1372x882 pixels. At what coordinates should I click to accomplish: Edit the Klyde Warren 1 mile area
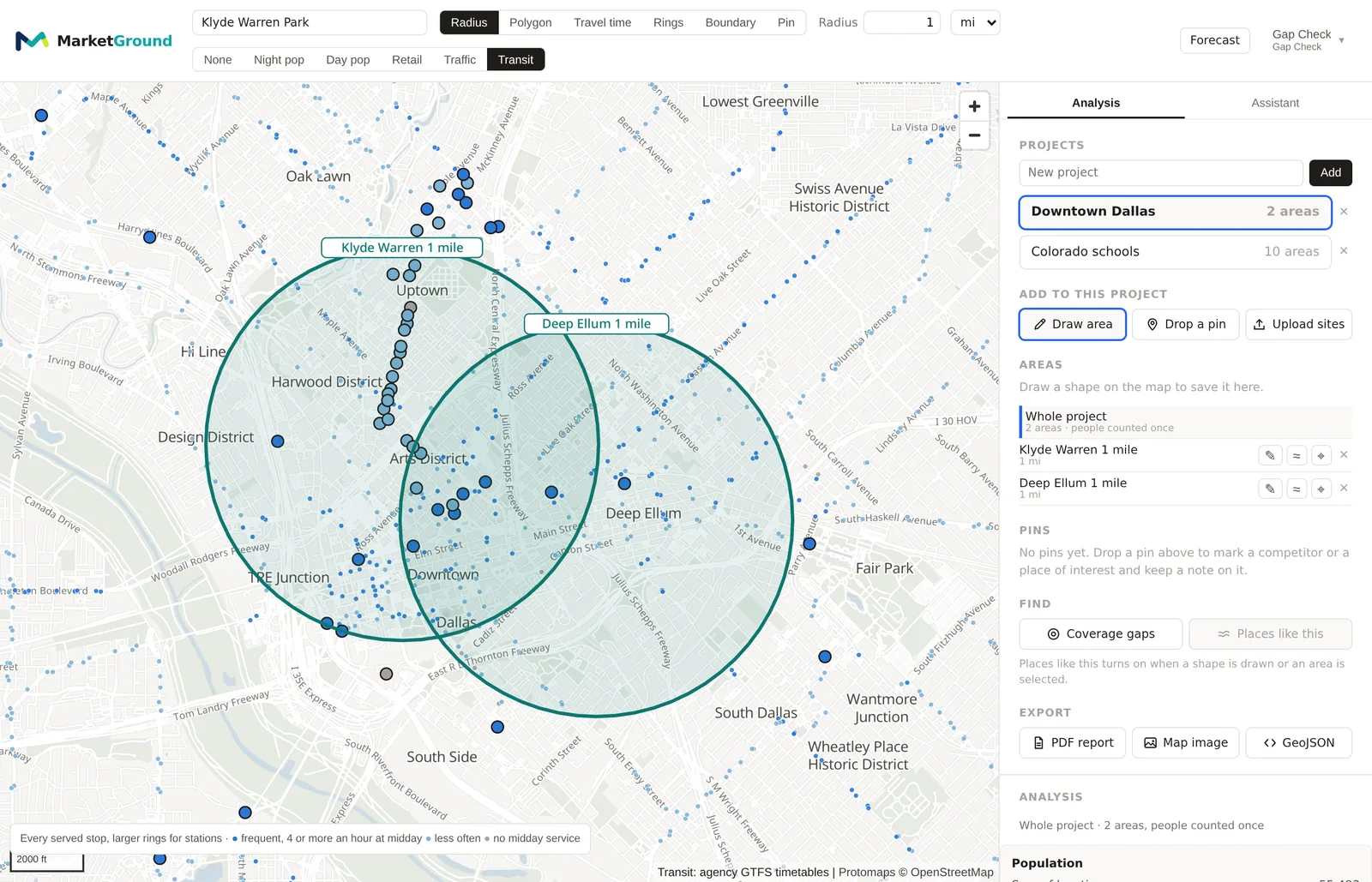click(1270, 455)
